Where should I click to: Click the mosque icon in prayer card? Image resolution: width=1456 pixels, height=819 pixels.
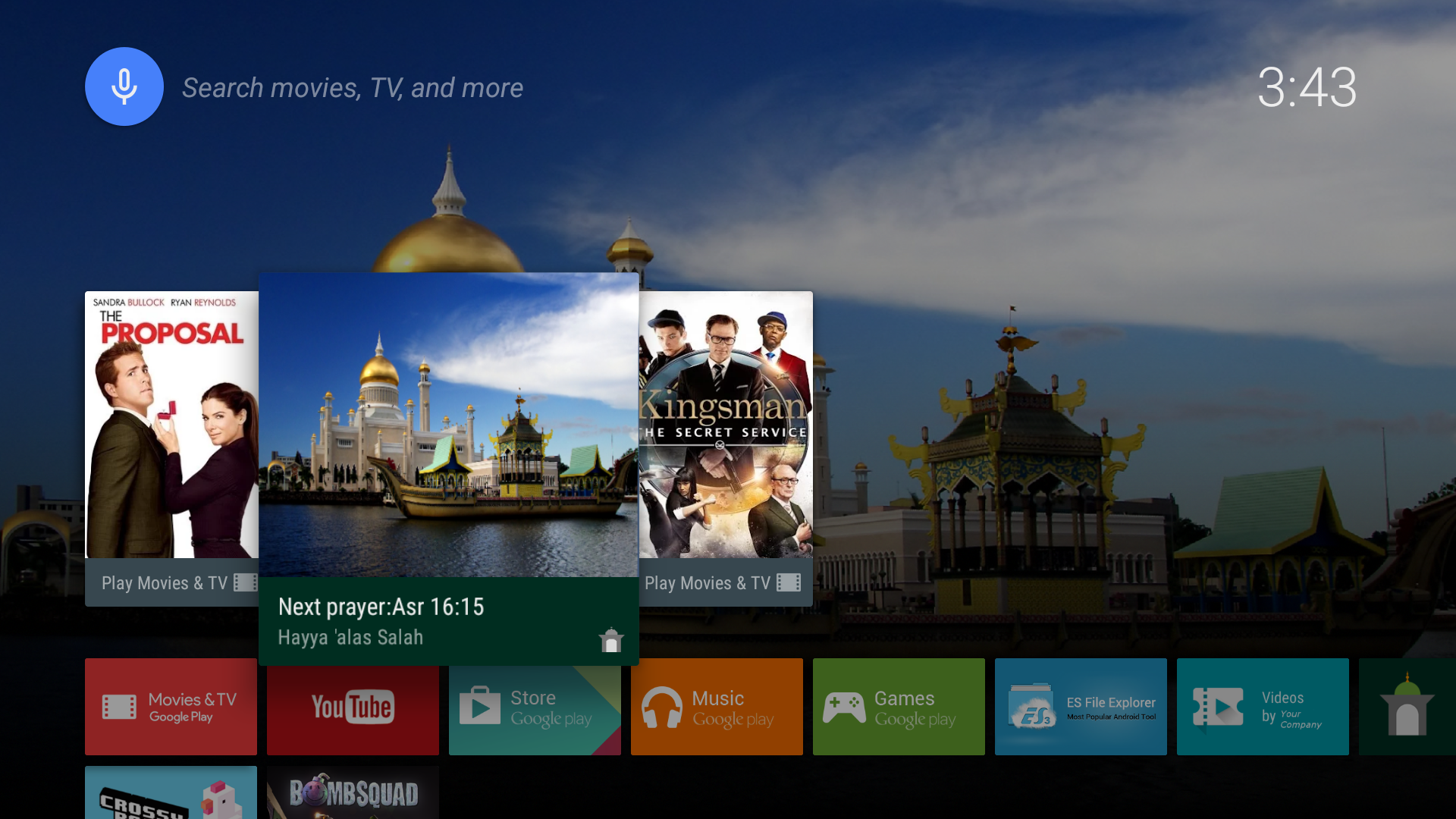click(x=611, y=640)
